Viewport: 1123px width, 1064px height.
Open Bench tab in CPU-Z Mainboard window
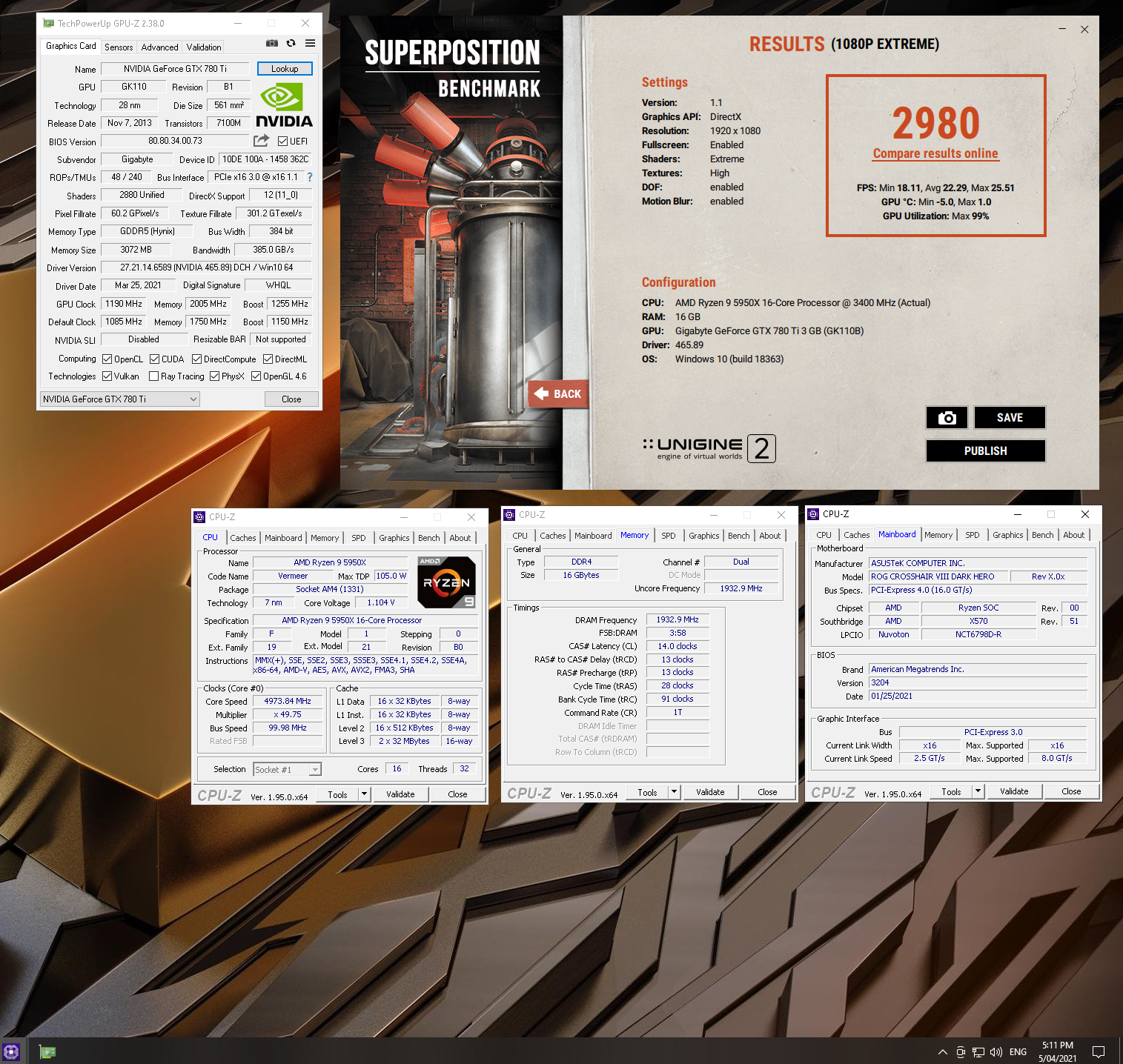(1043, 535)
